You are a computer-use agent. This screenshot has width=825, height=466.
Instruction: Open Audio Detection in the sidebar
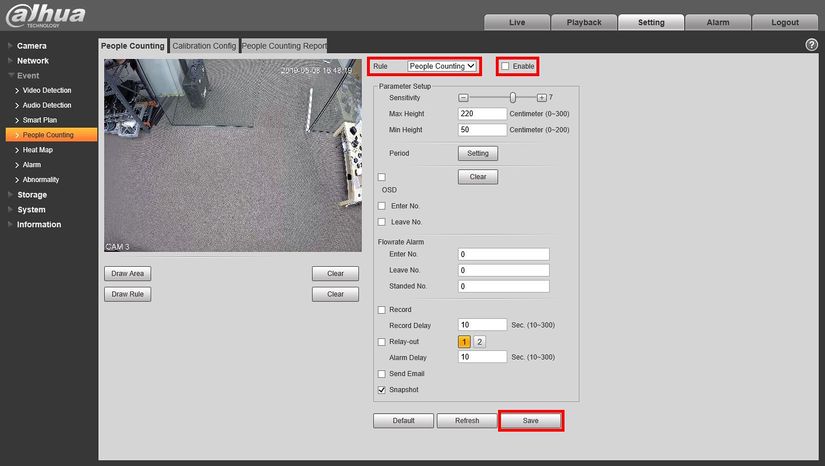pos(46,105)
